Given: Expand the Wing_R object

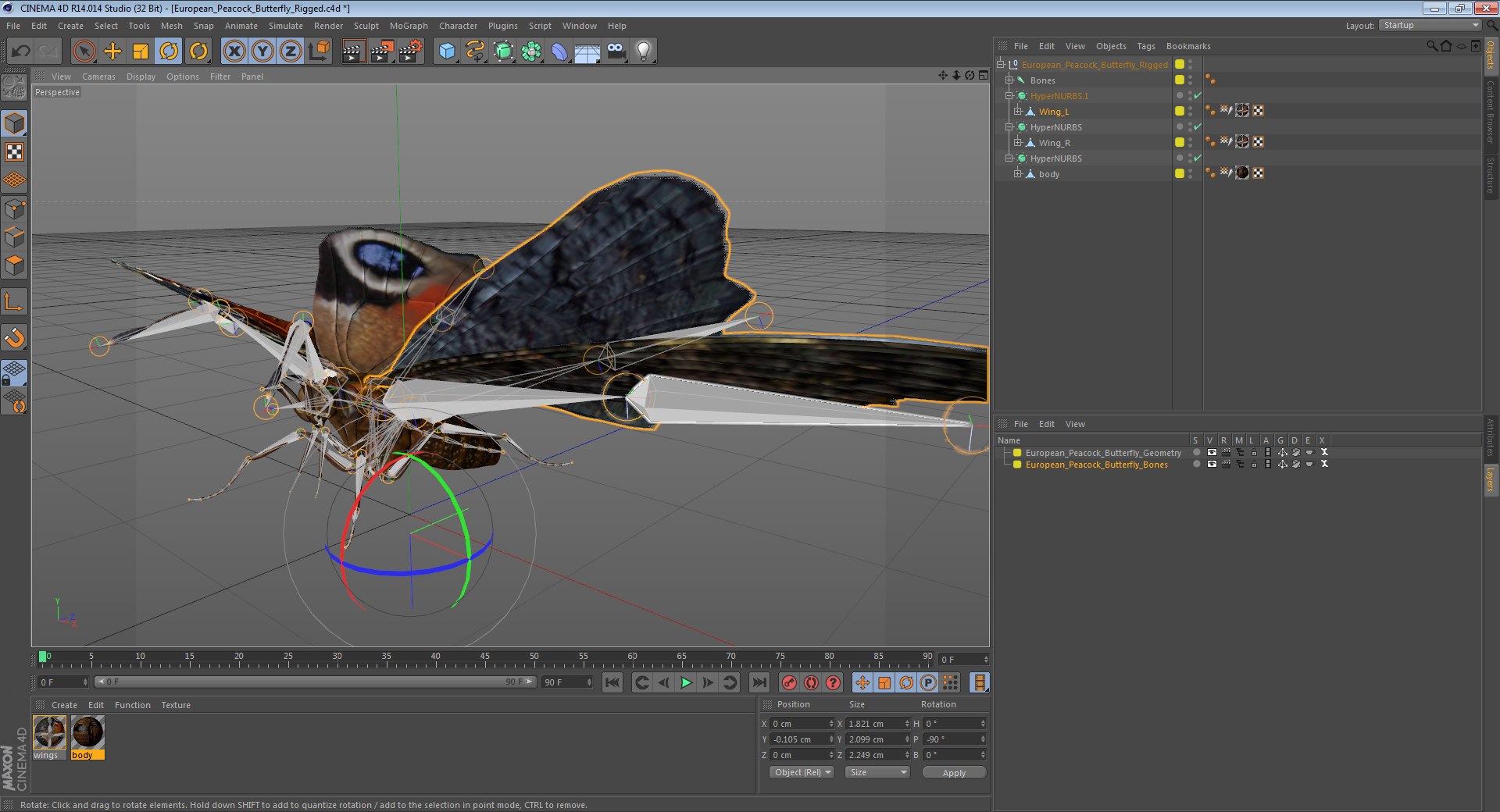Looking at the screenshot, I should [1018, 143].
